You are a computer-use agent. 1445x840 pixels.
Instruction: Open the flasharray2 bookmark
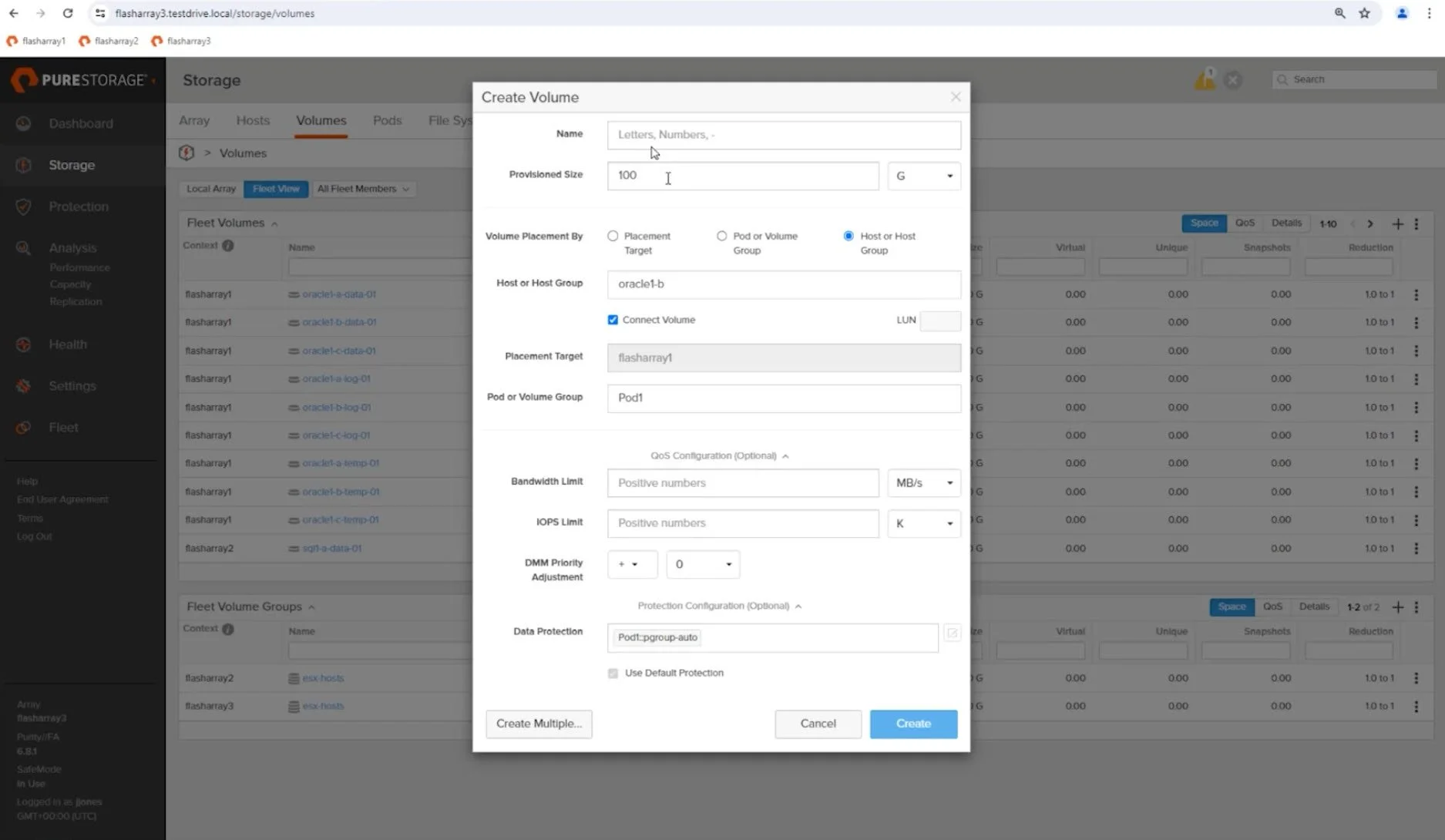tap(109, 41)
